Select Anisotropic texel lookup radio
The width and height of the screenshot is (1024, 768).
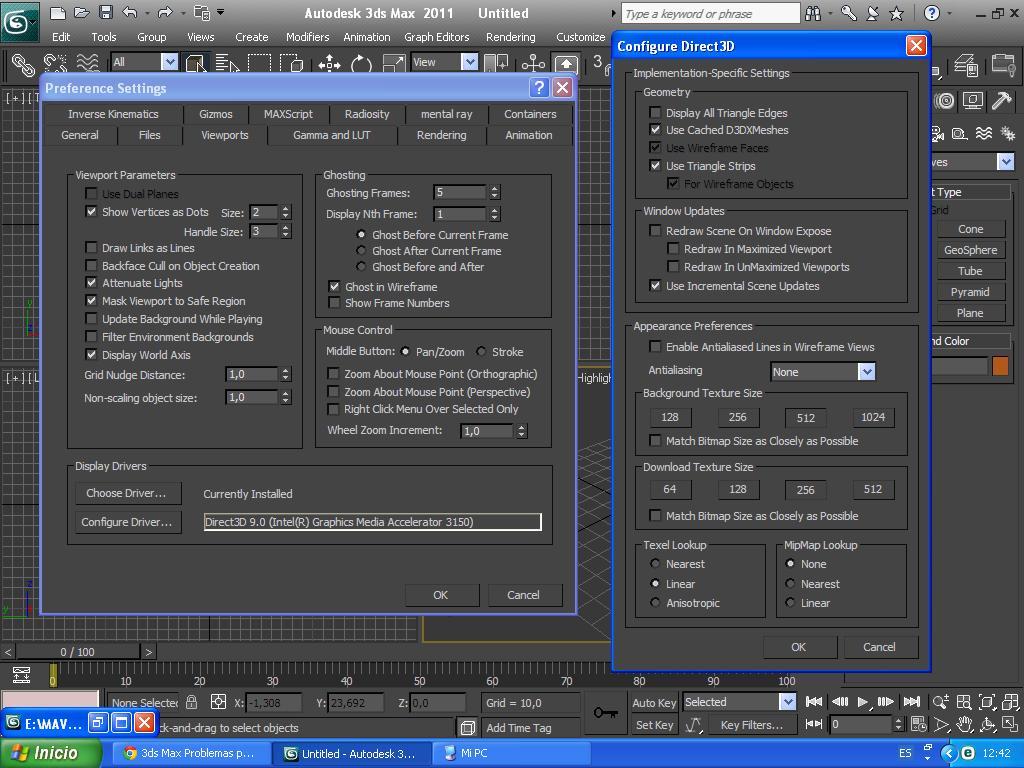point(655,603)
